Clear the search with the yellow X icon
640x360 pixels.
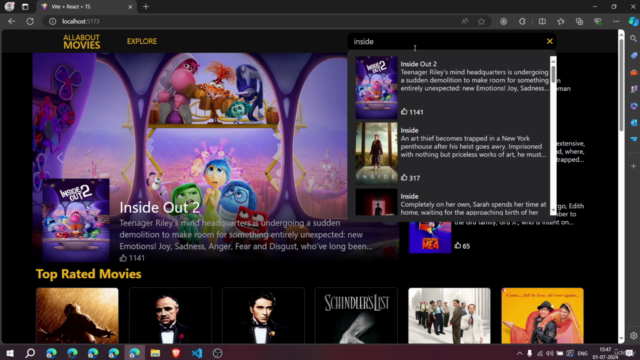pos(549,41)
